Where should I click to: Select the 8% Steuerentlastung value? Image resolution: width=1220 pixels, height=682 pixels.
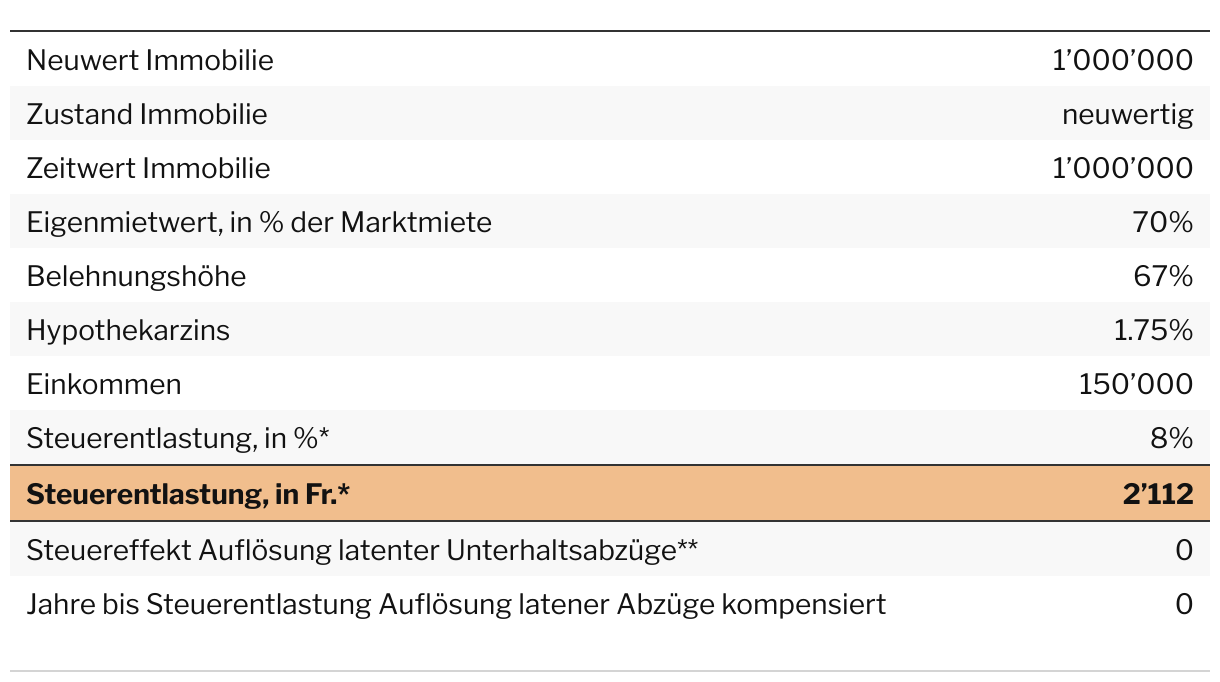point(1171,438)
